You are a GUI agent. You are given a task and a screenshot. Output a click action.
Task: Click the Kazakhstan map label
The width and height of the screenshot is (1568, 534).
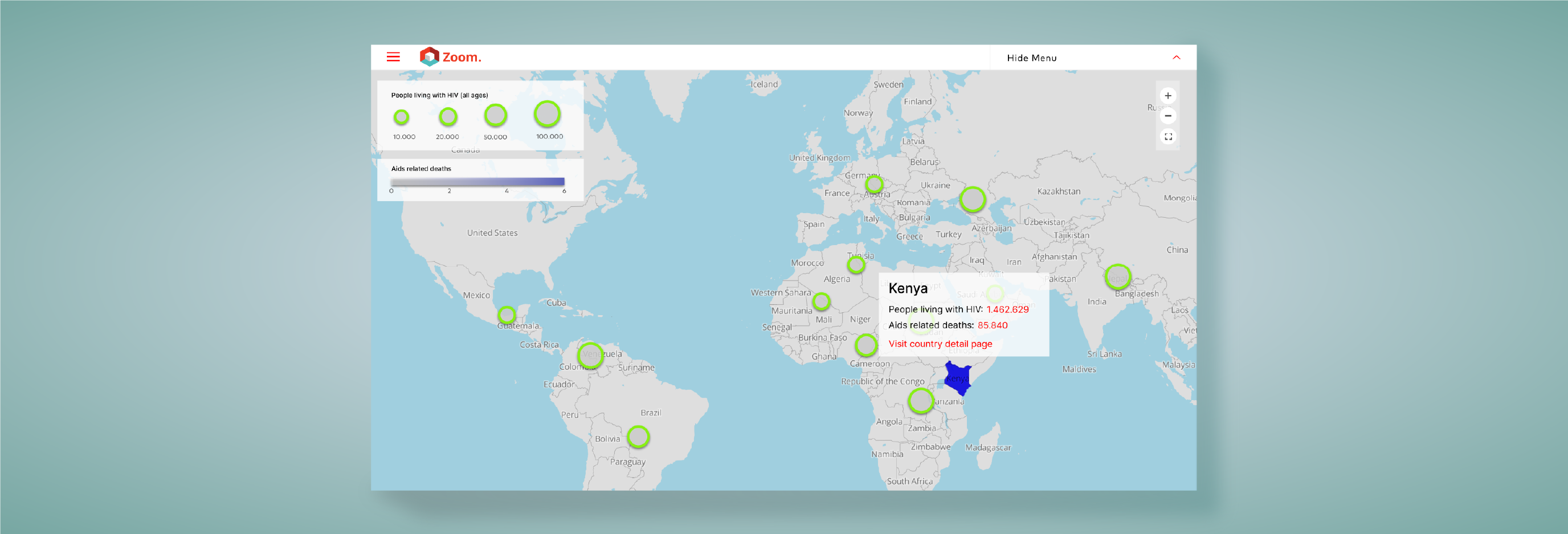[1059, 191]
